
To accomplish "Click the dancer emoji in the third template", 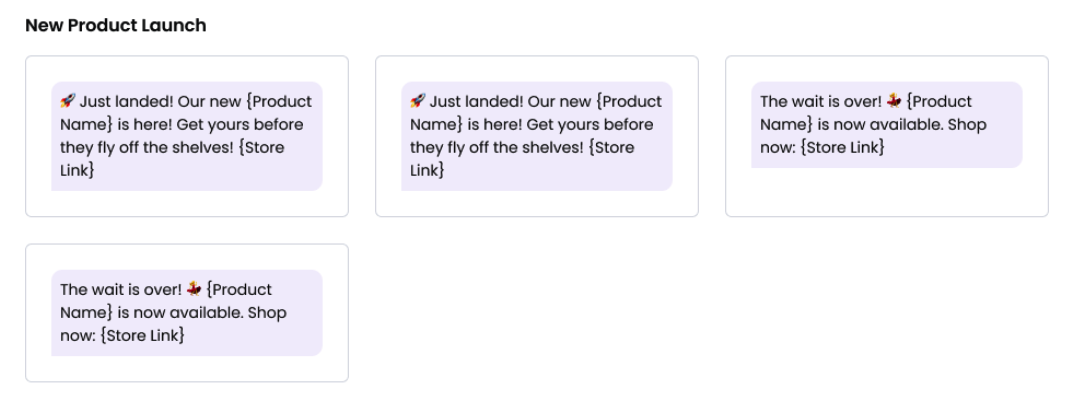I will 893,101.
